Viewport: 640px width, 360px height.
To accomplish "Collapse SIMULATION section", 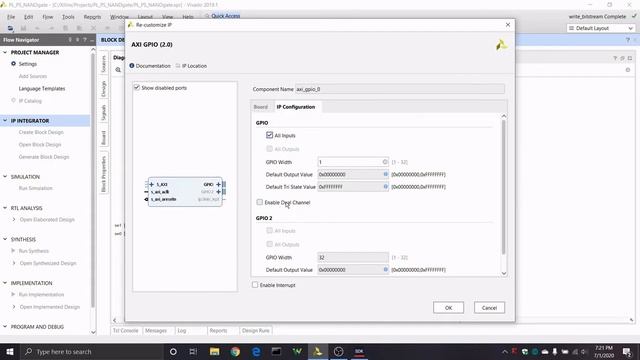I will point(5,176).
